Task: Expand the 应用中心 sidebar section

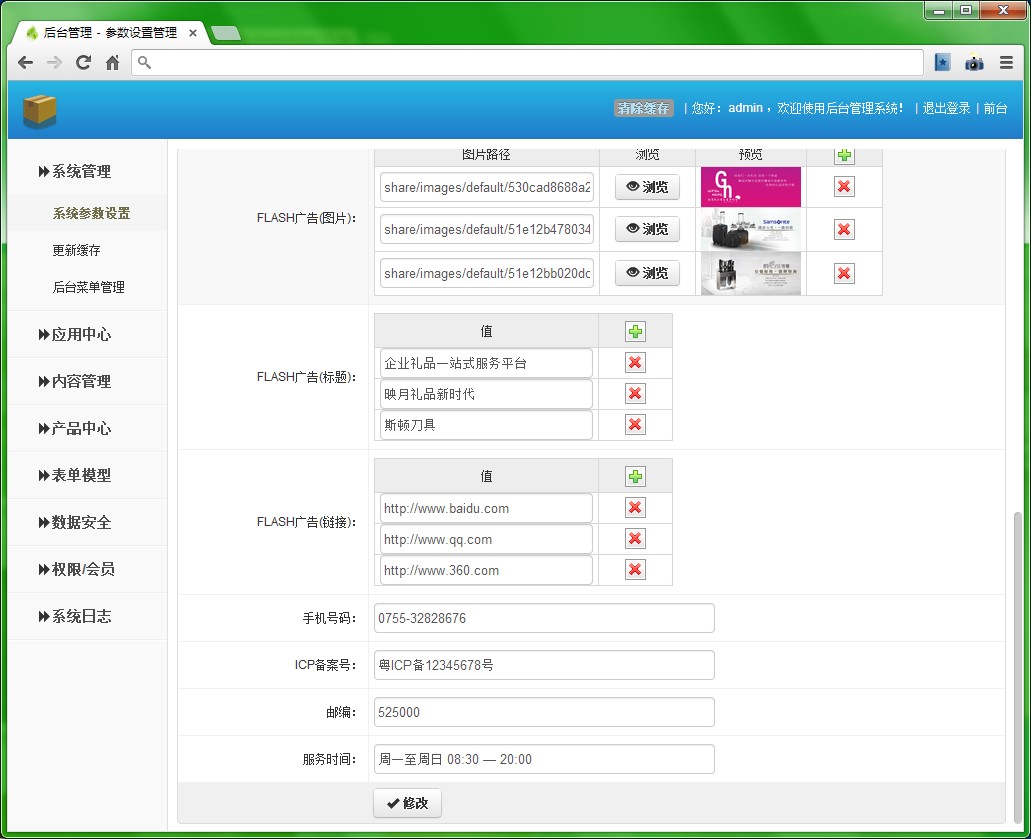Action: tap(82, 334)
